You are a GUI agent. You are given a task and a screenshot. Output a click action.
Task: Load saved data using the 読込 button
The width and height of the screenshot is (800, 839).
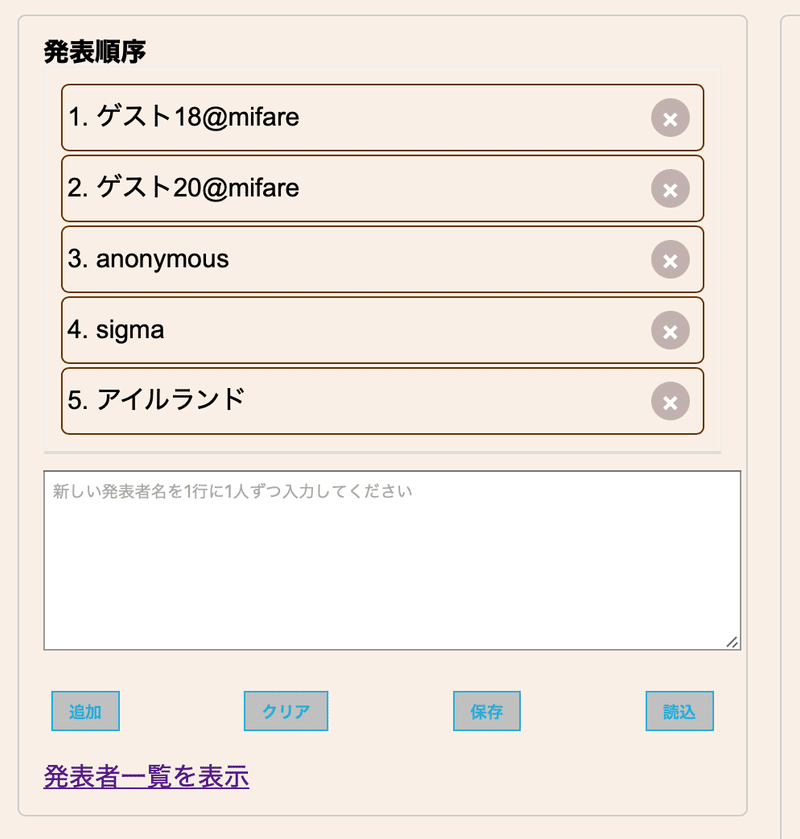679,711
